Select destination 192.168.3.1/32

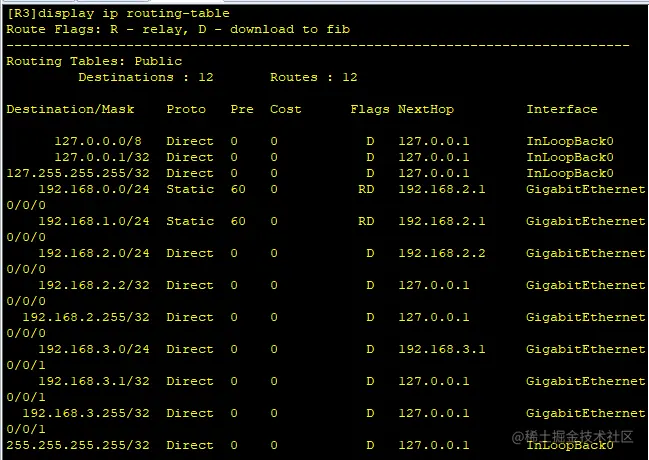[94, 381]
